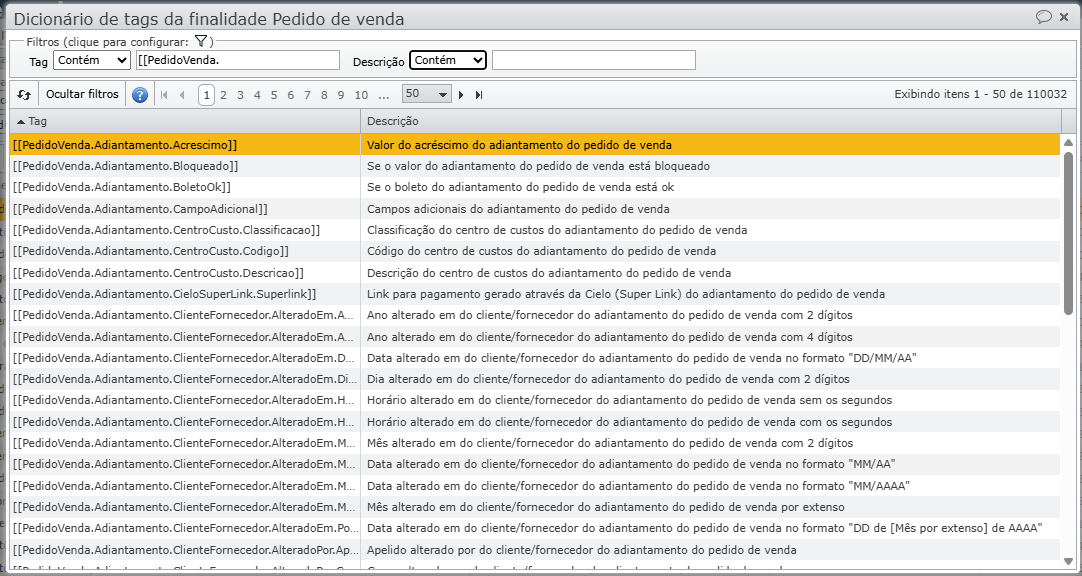Viewport: 1082px width, 576px height.
Task: Click the Ocultar filtros button
Action: tap(82, 95)
